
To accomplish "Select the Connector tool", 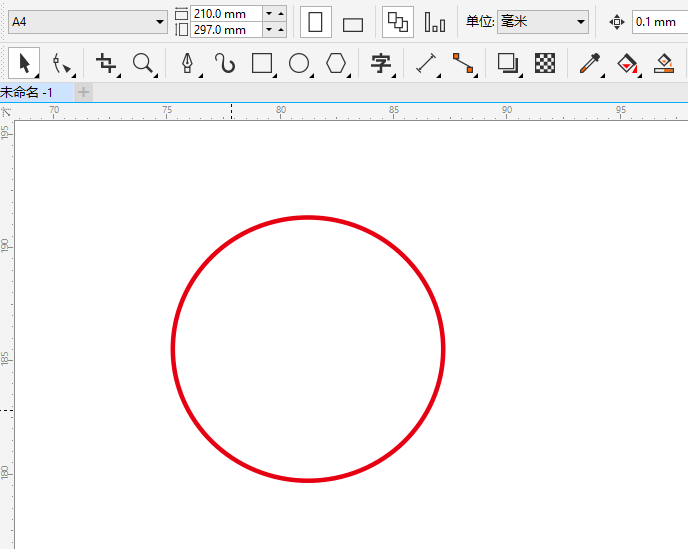I will click(463, 63).
